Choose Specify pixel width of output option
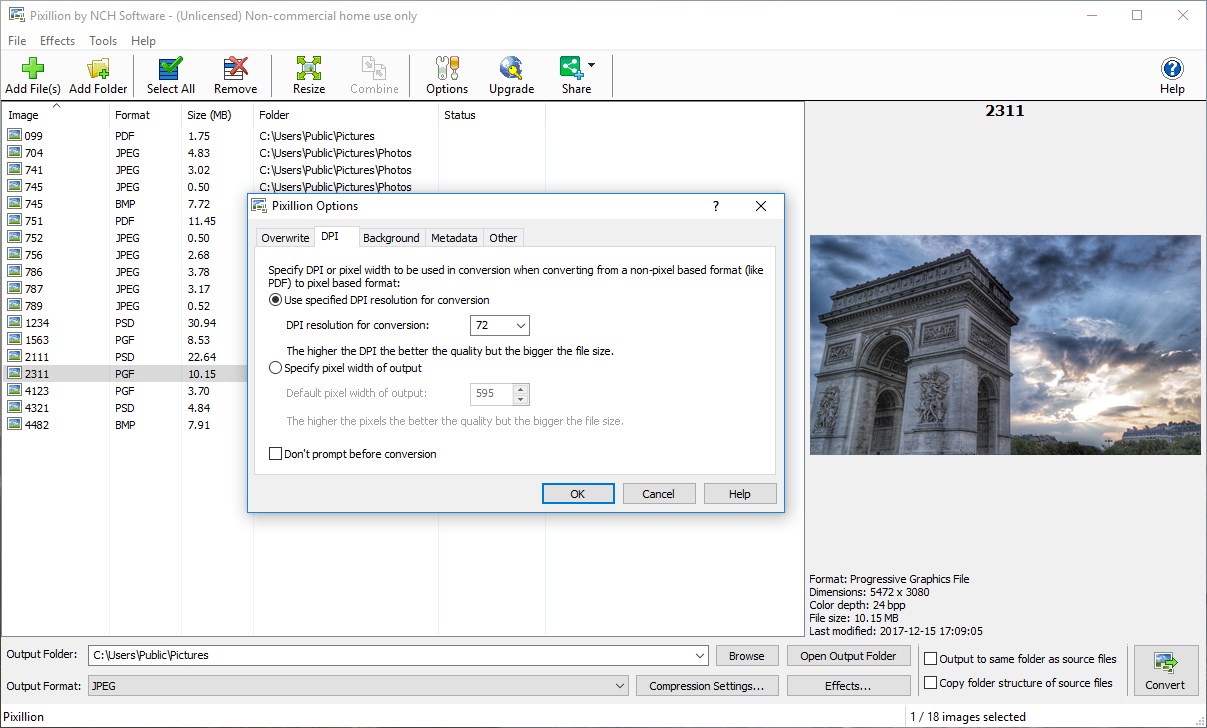Viewport: 1207px width, 728px height. pyautogui.click(x=275, y=367)
